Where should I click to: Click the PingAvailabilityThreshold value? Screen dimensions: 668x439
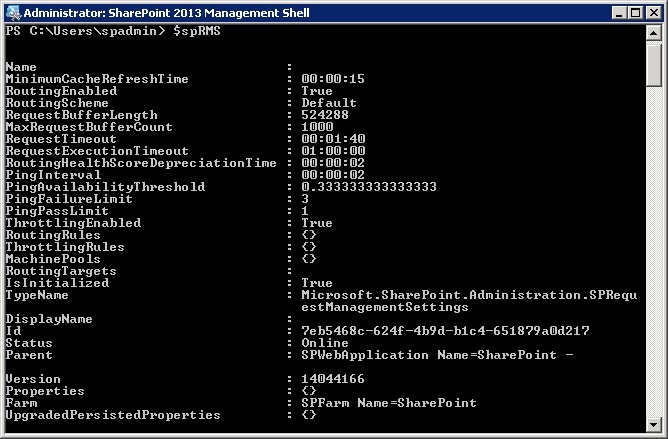(x=369, y=187)
